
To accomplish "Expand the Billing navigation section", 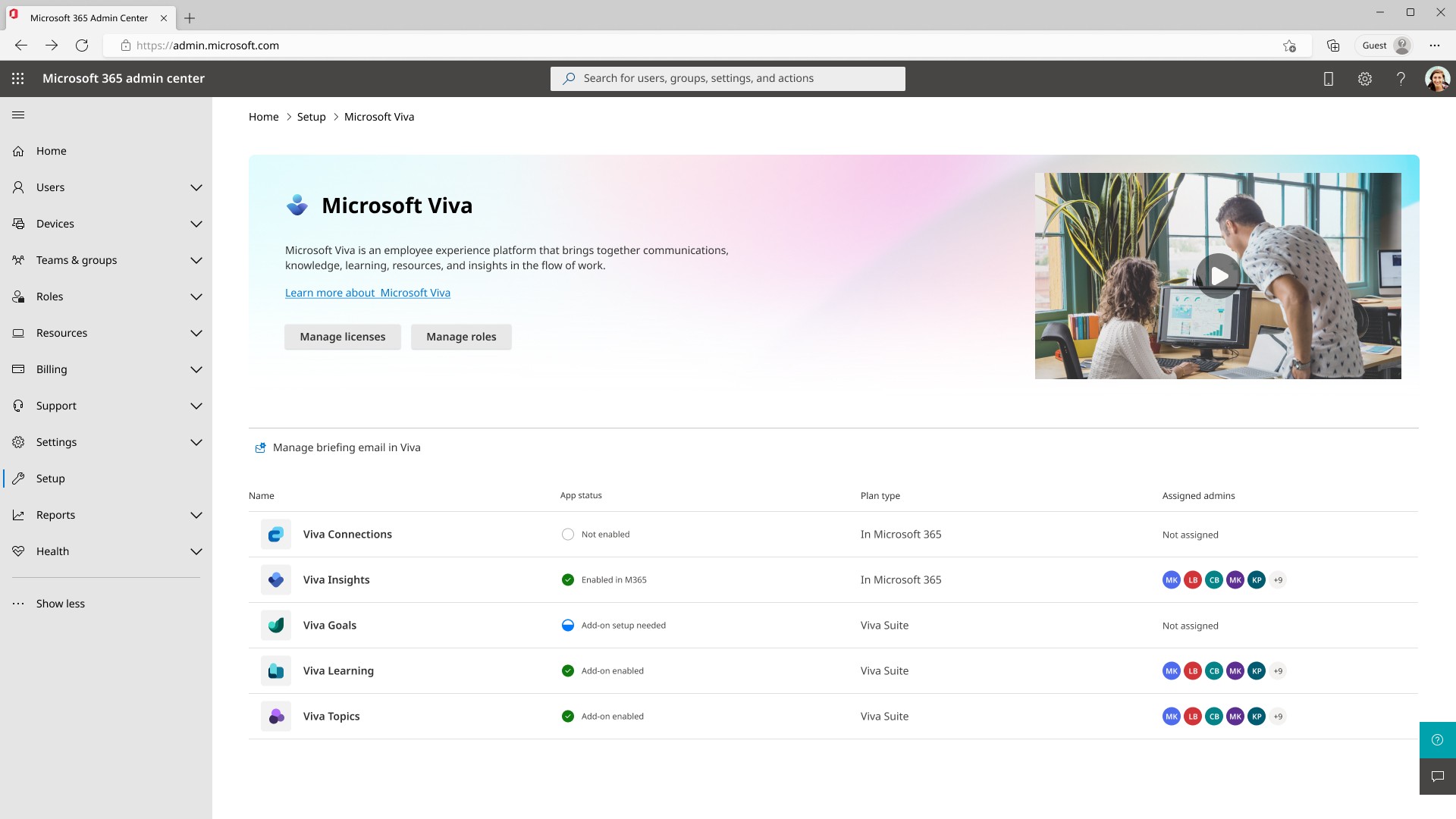I will 196,369.
